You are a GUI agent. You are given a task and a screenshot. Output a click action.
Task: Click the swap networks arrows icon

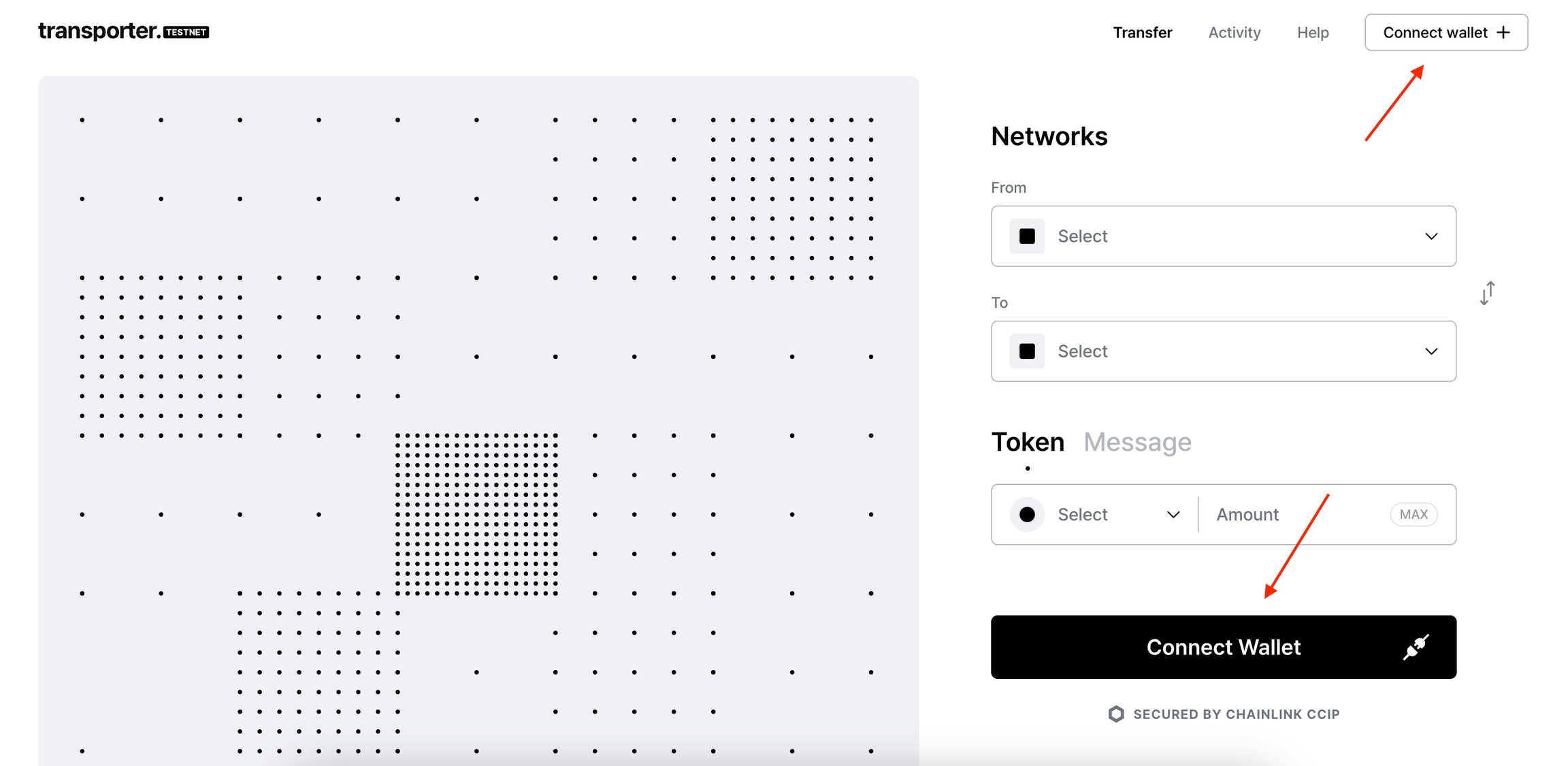point(1488,293)
